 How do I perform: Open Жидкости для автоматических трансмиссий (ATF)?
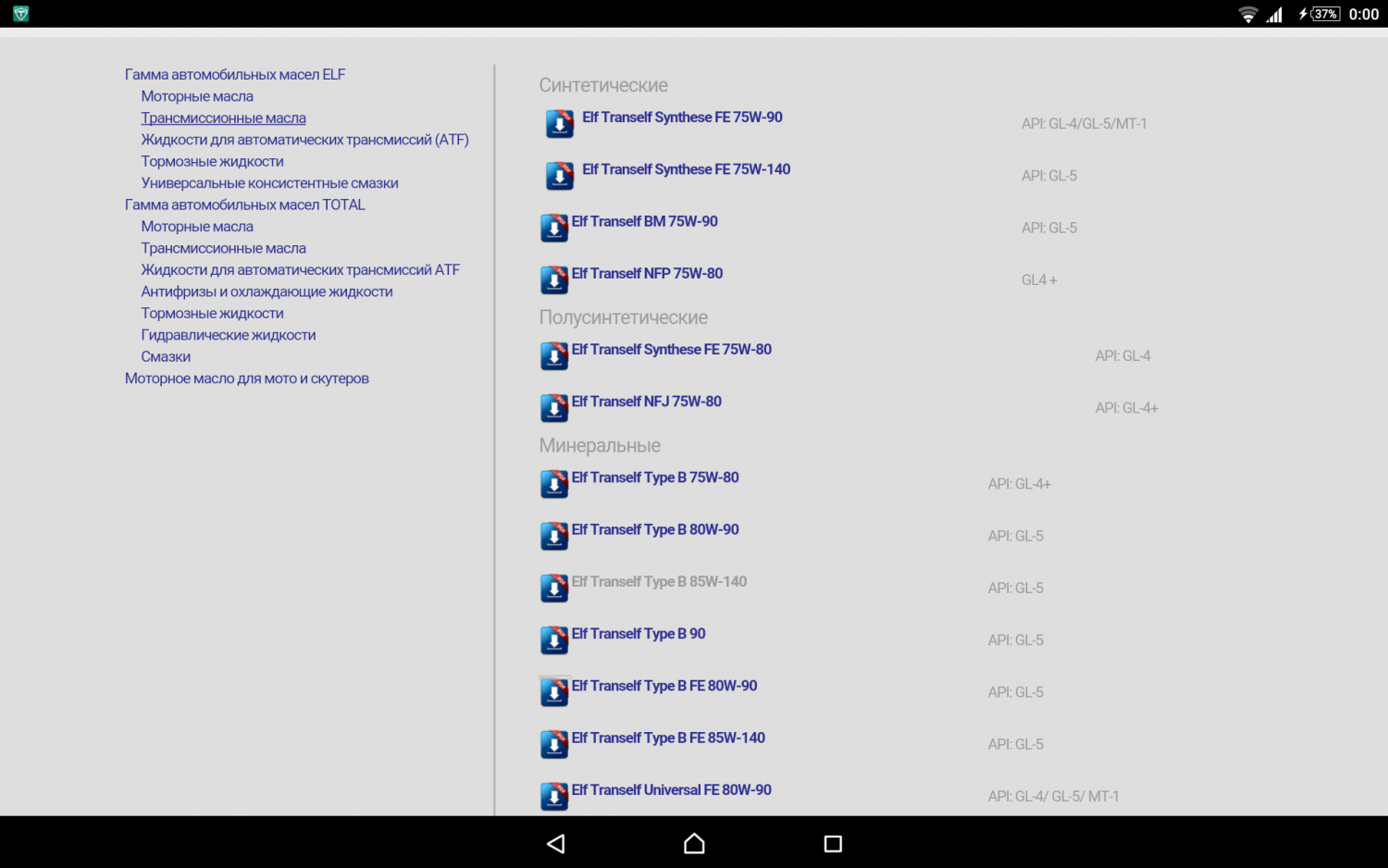pos(304,140)
